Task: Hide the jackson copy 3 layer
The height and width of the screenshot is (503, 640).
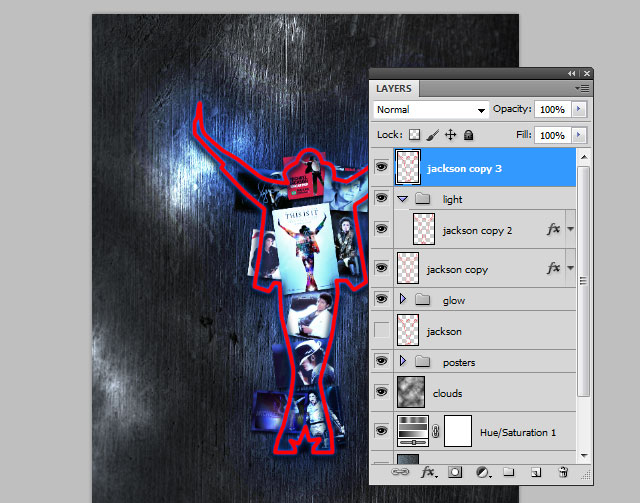Action: coord(381,167)
